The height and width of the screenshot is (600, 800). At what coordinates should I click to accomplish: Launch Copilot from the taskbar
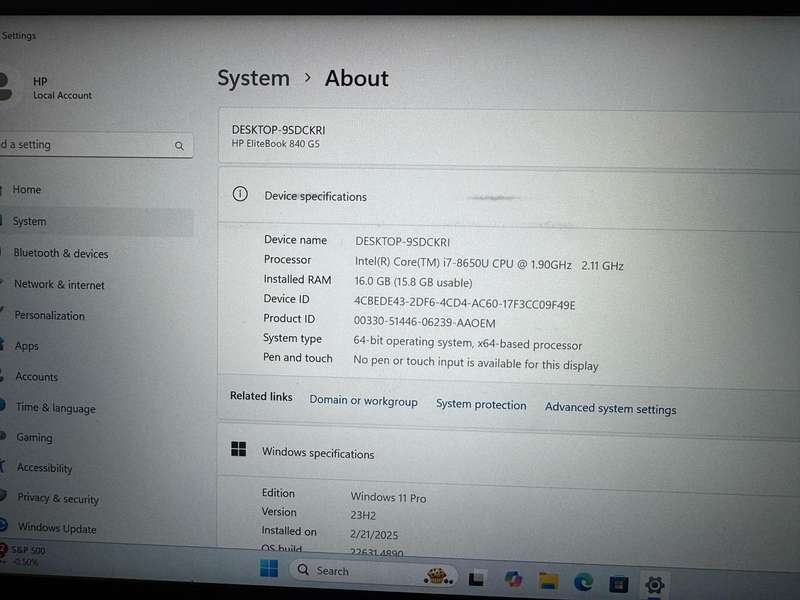point(513,579)
